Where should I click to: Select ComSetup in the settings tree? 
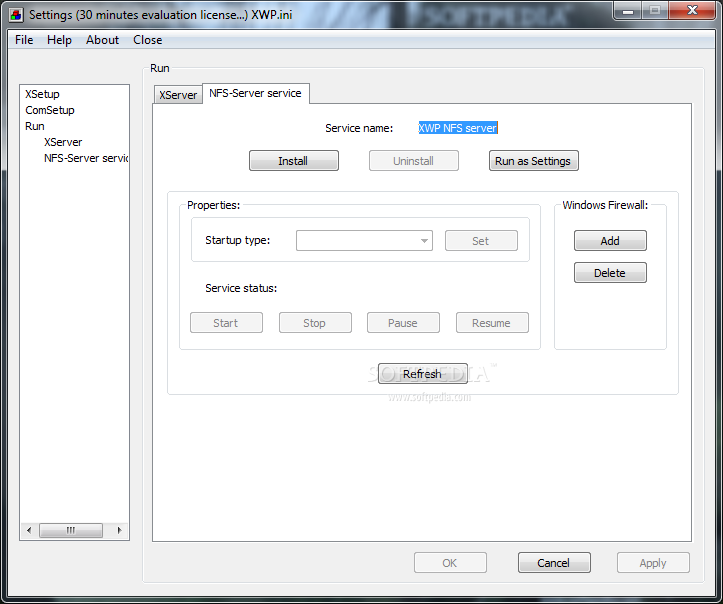pyautogui.click(x=50, y=110)
